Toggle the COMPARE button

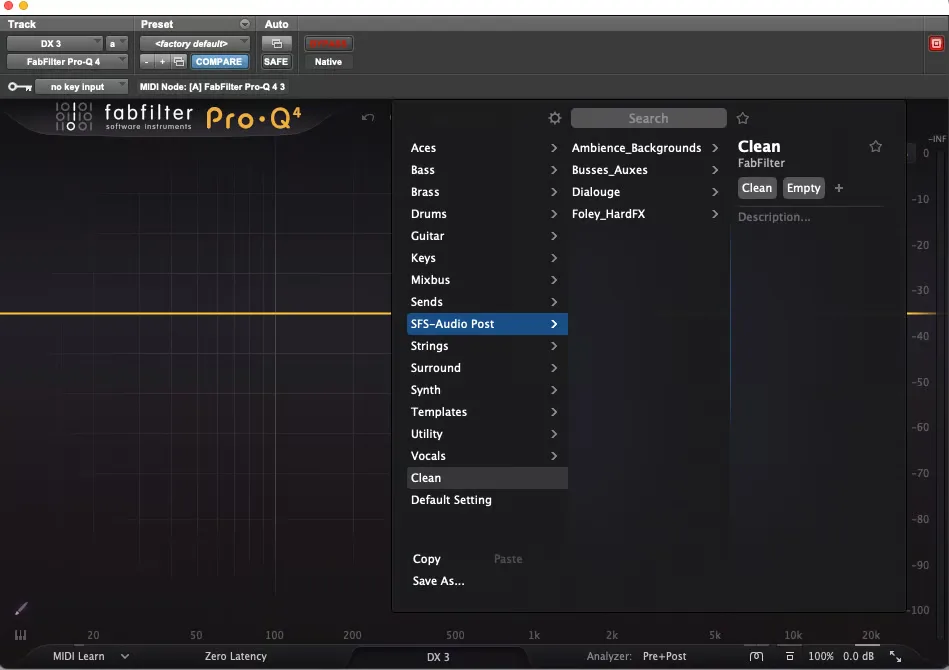pos(219,62)
